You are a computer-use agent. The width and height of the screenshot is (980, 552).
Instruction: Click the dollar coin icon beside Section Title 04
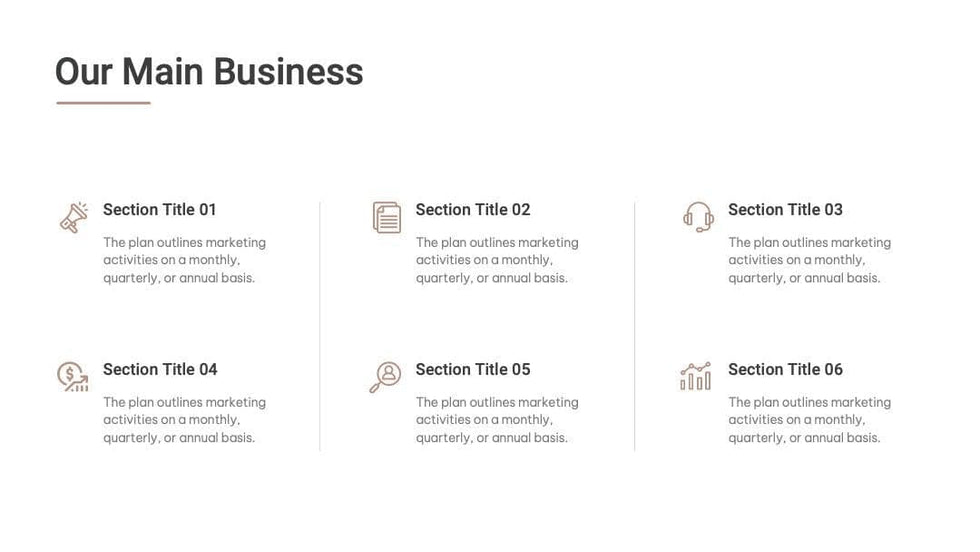(72, 377)
